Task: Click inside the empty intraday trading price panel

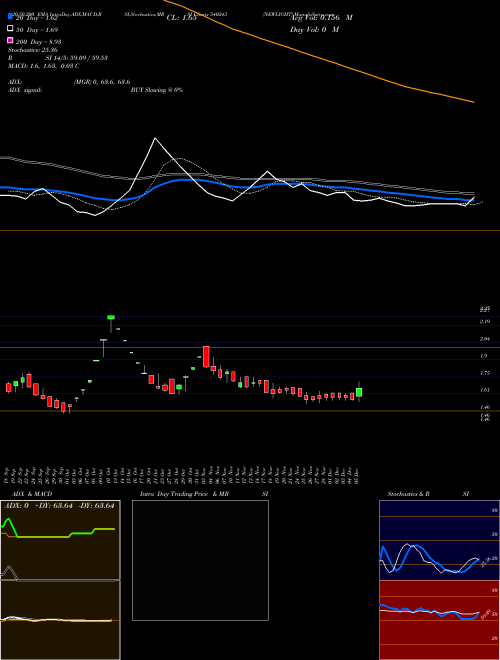Action: (x=200, y=560)
